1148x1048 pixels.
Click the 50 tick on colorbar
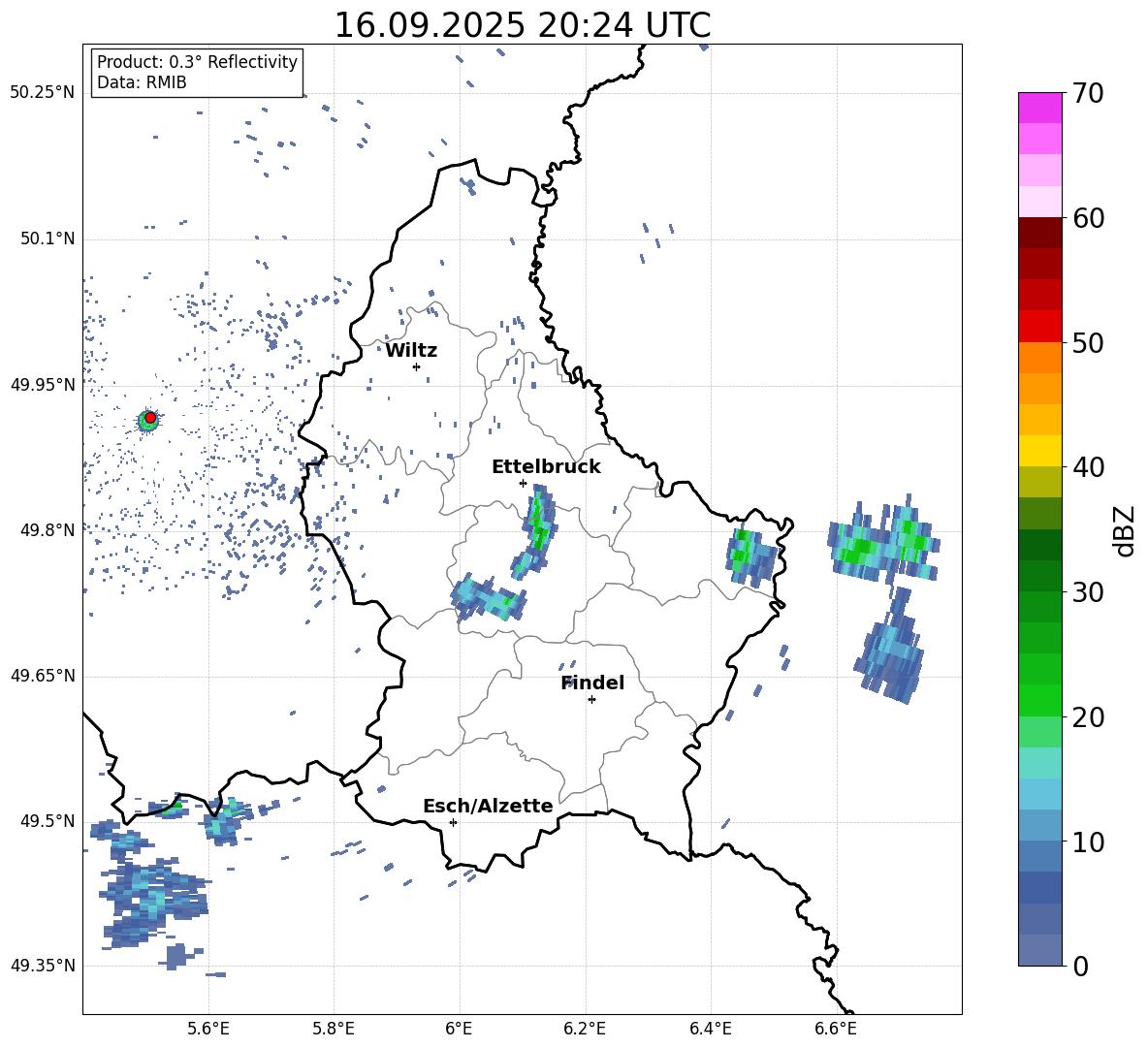coord(1088,342)
